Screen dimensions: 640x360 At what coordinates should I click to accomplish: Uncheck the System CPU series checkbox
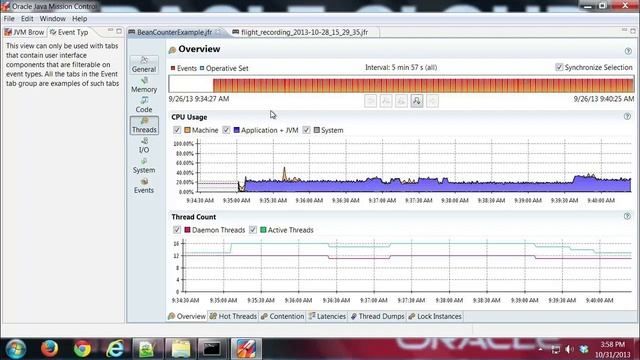click(307, 130)
